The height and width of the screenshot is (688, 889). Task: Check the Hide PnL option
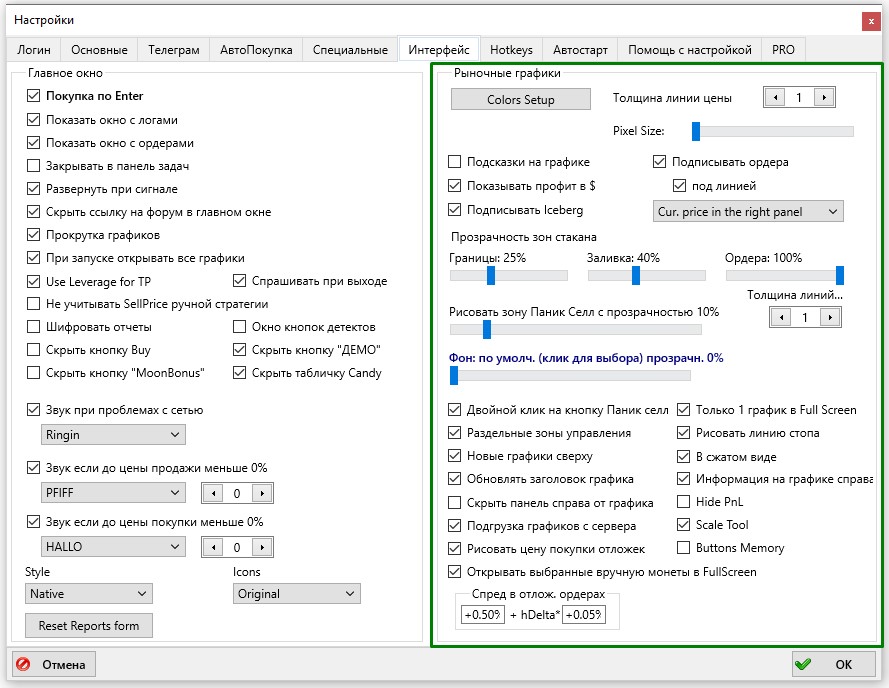click(x=684, y=501)
